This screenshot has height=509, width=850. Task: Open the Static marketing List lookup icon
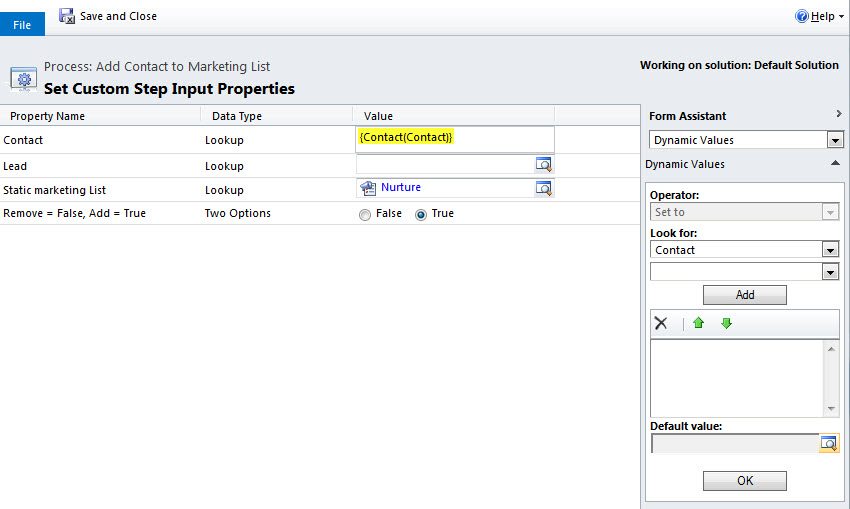[x=543, y=188]
